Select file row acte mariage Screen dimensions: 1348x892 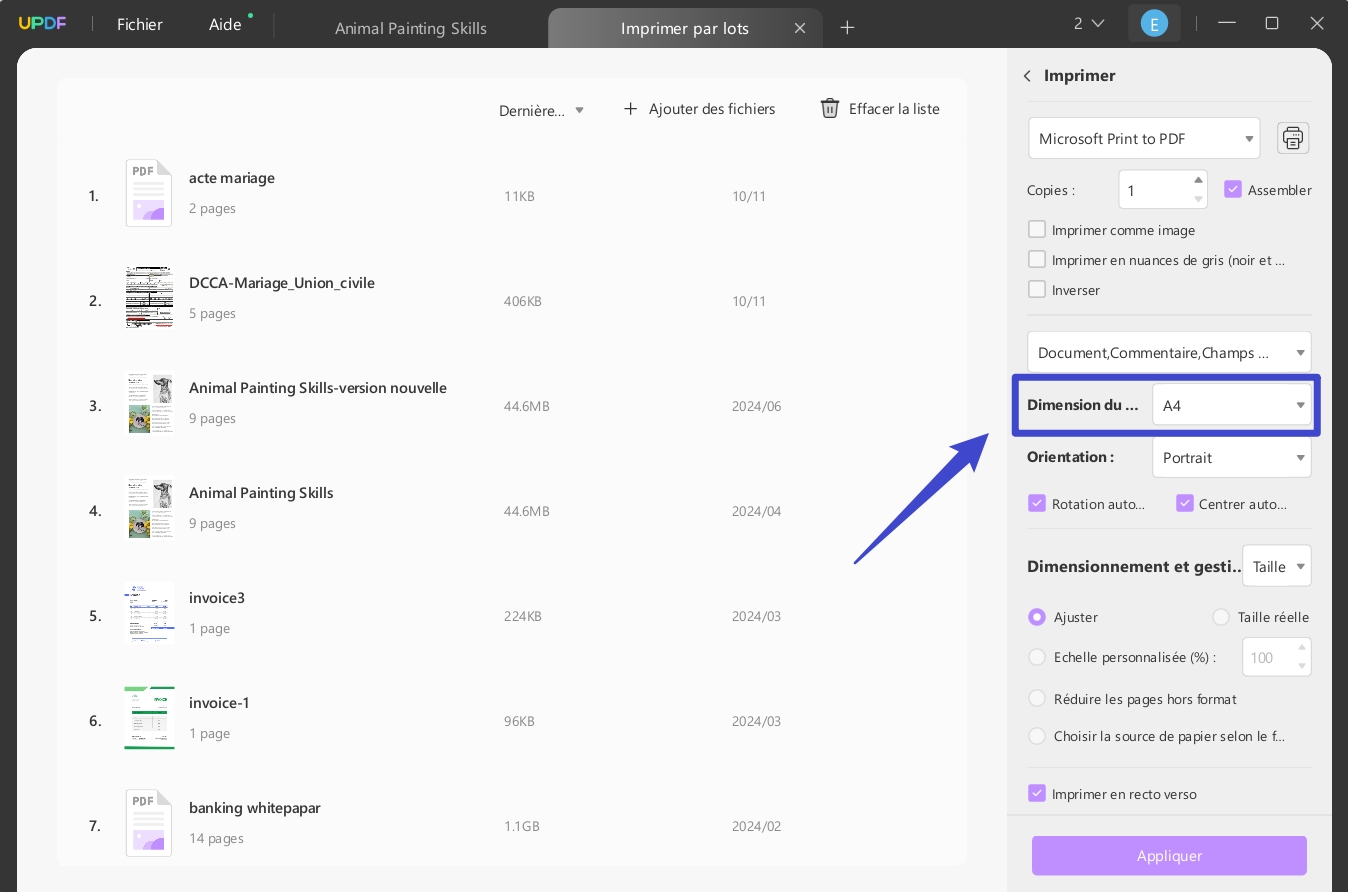tap(512, 193)
